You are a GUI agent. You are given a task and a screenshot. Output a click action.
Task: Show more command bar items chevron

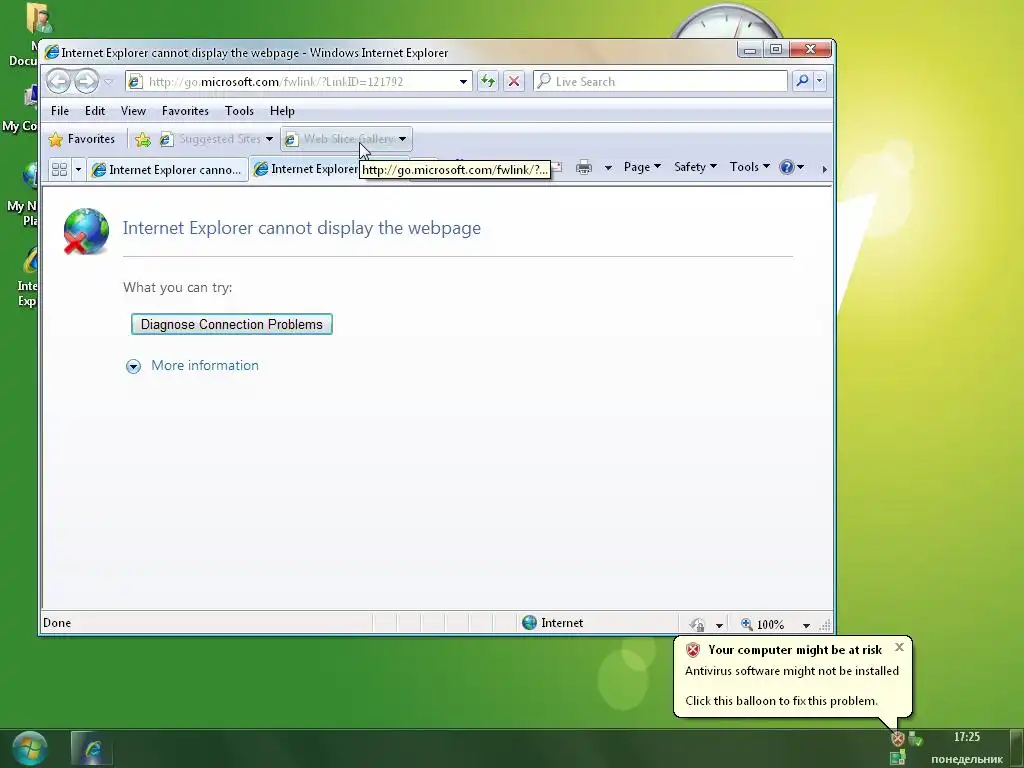(824, 169)
